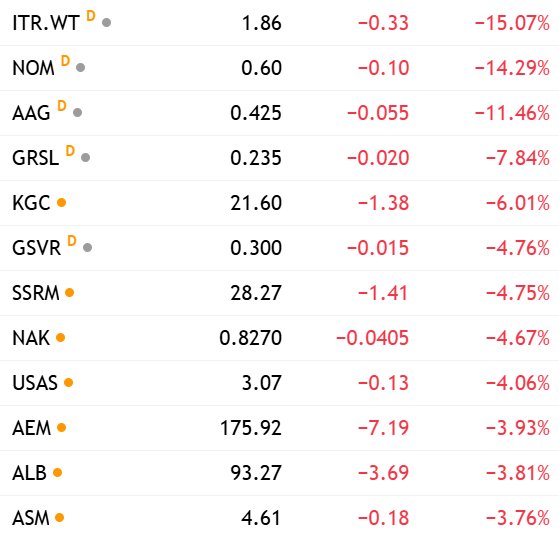The image size is (559, 535).
Task: Click the orange market dot beside NAK
Action: coord(61,338)
